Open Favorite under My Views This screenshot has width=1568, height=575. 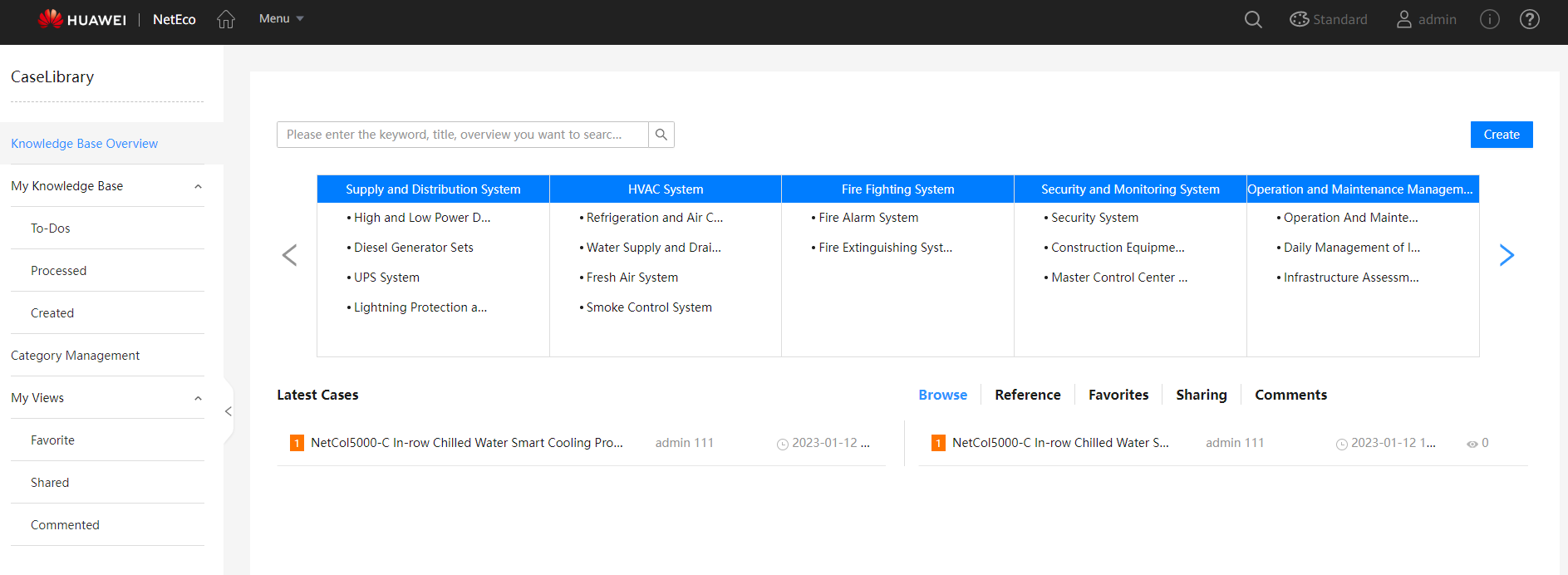click(52, 440)
